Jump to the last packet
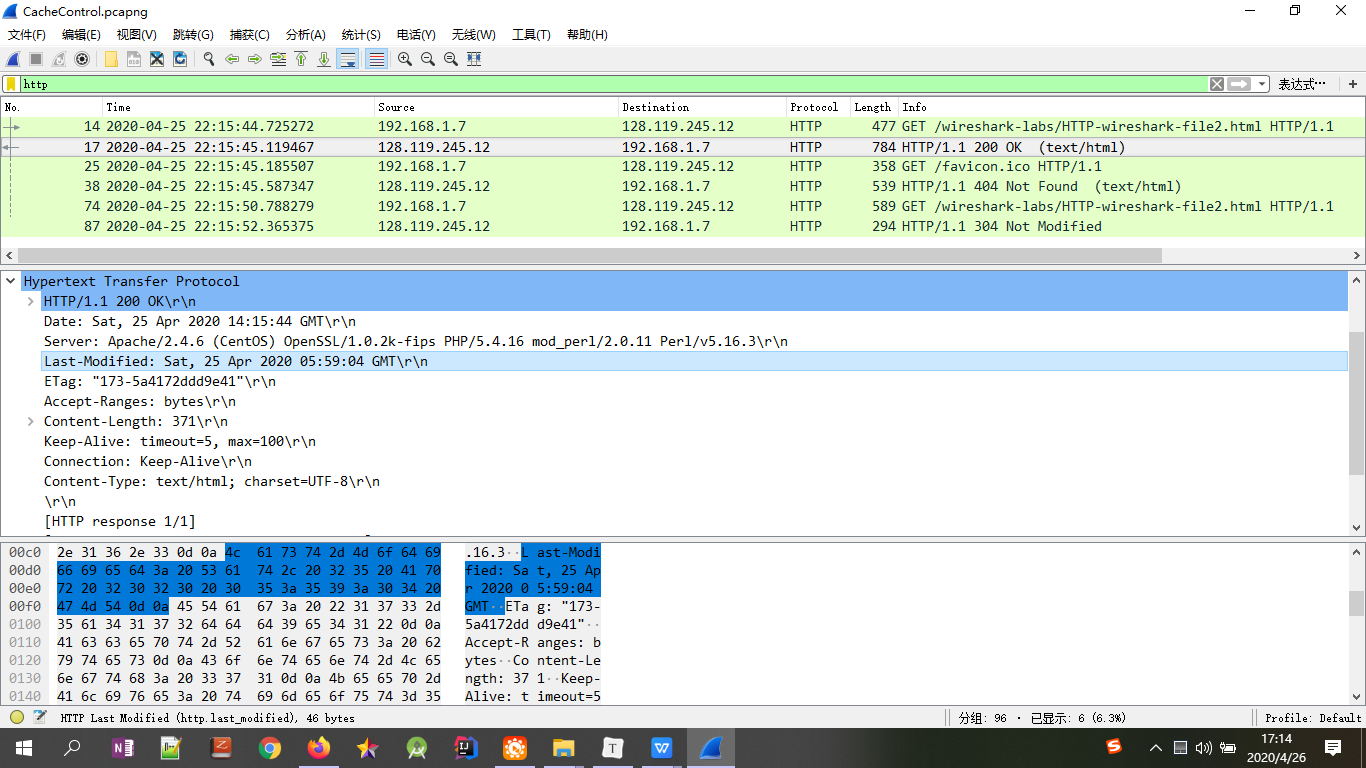1366x768 pixels. pyautogui.click(x=324, y=59)
